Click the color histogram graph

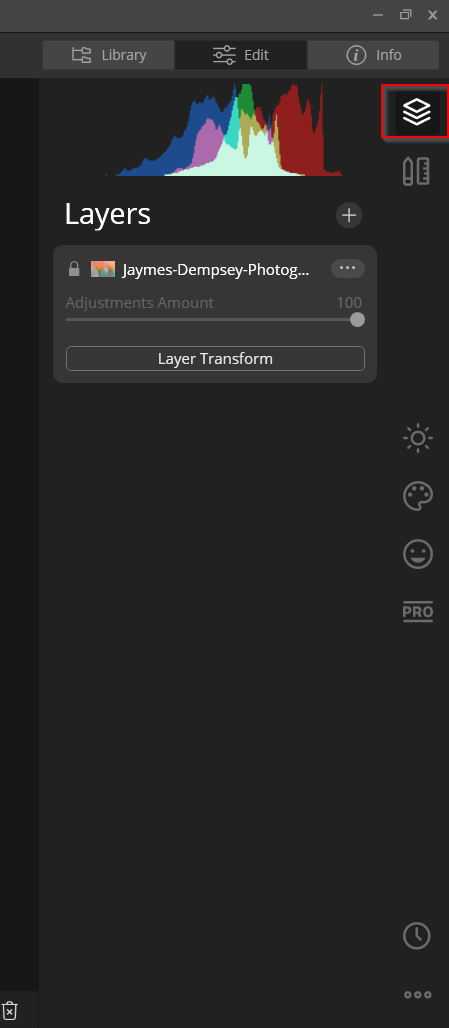pyautogui.click(x=224, y=130)
